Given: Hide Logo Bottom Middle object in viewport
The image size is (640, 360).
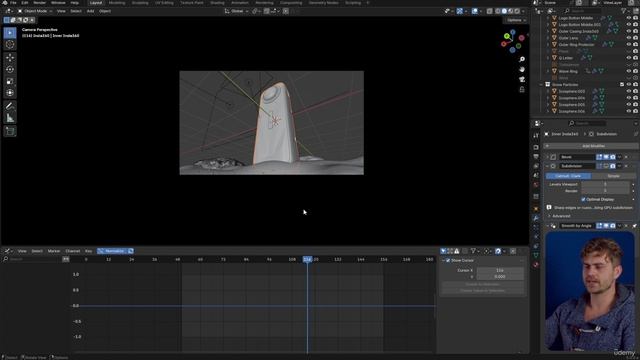Looking at the screenshot, I should (629, 18).
